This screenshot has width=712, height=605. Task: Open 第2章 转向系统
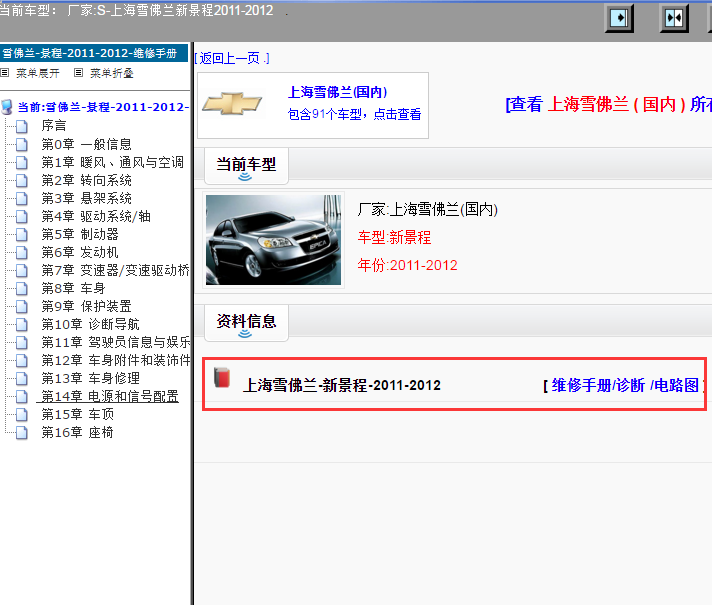click(86, 180)
